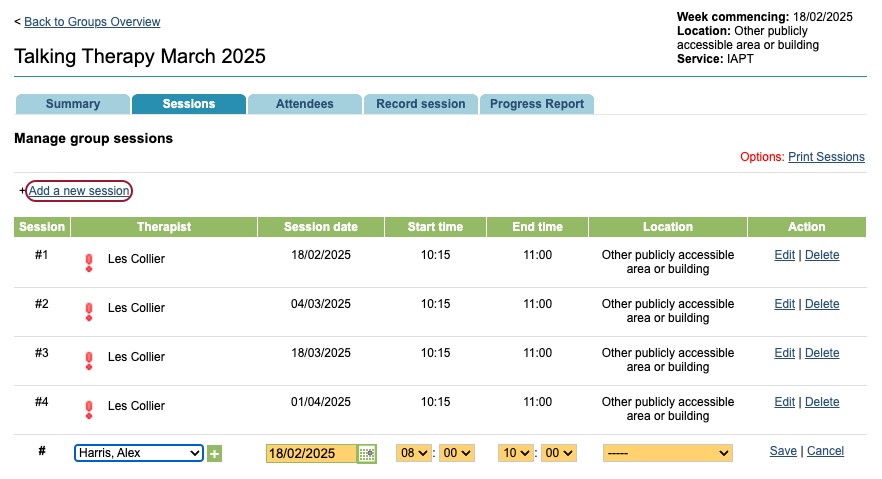
Task: Open the Attendees tab
Action: click(304, 104)
